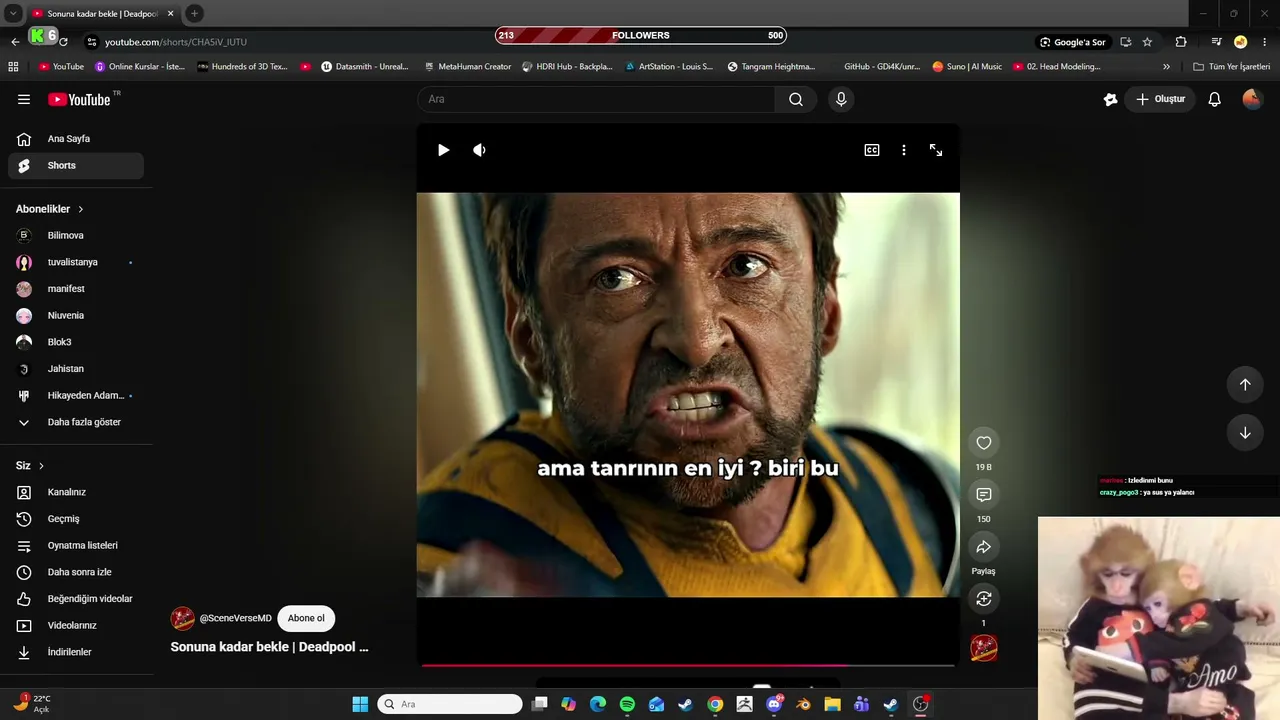Open Geçmiş history in sidebar
1280x720 pixels.
point(76,519)
